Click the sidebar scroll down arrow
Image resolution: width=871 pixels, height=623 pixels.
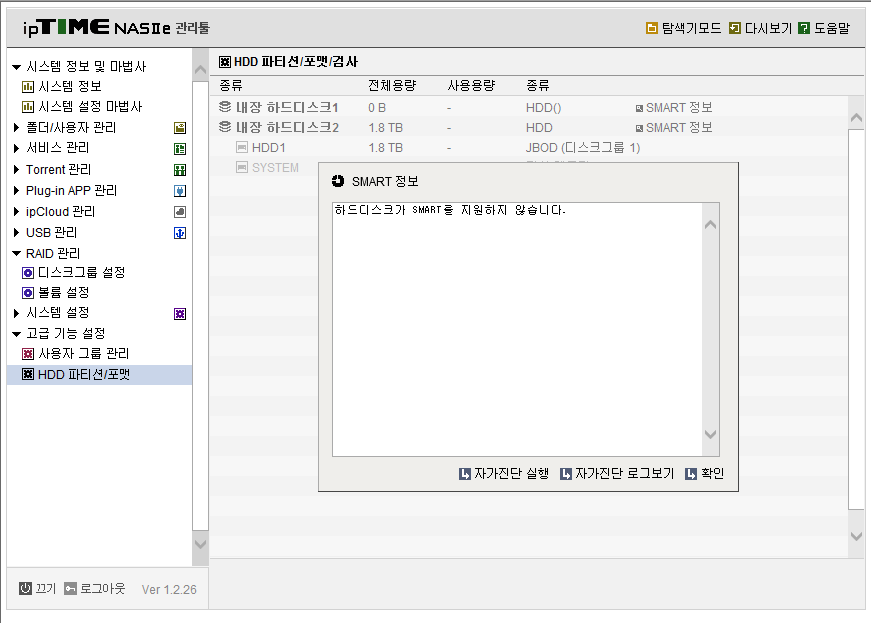pyautogui.click(x=201, y=544)
